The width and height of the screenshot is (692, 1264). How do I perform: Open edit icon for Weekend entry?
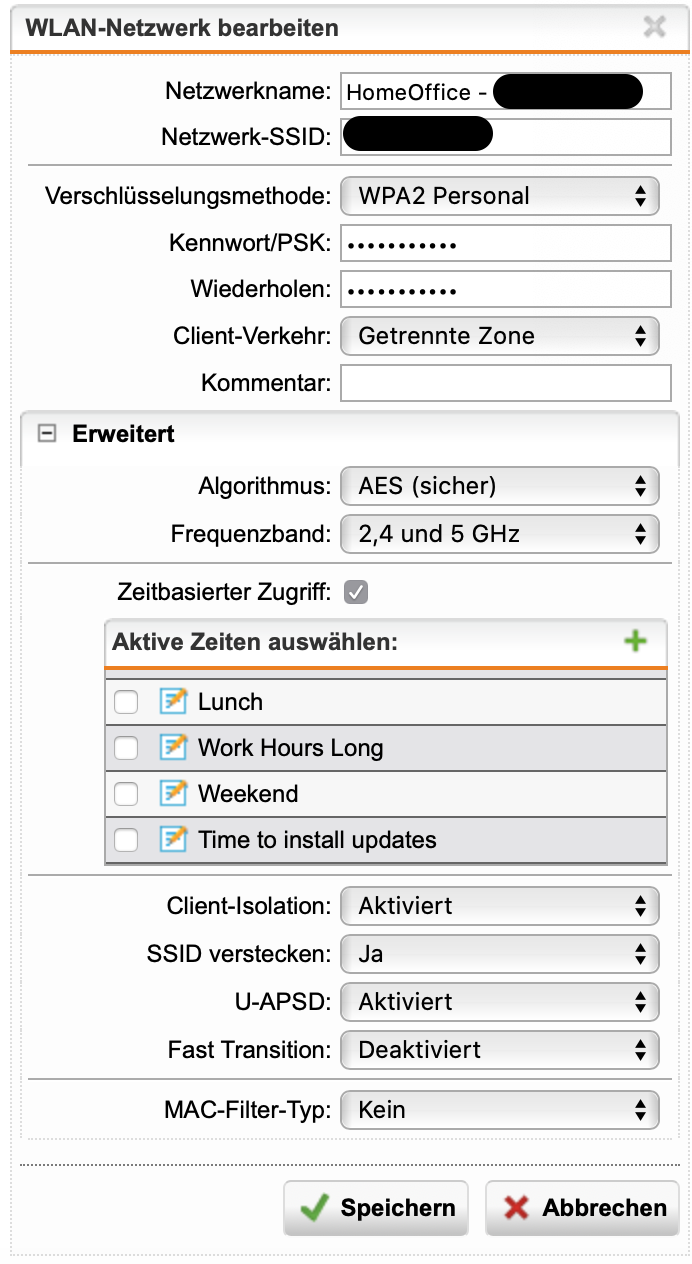click(174, 794)
